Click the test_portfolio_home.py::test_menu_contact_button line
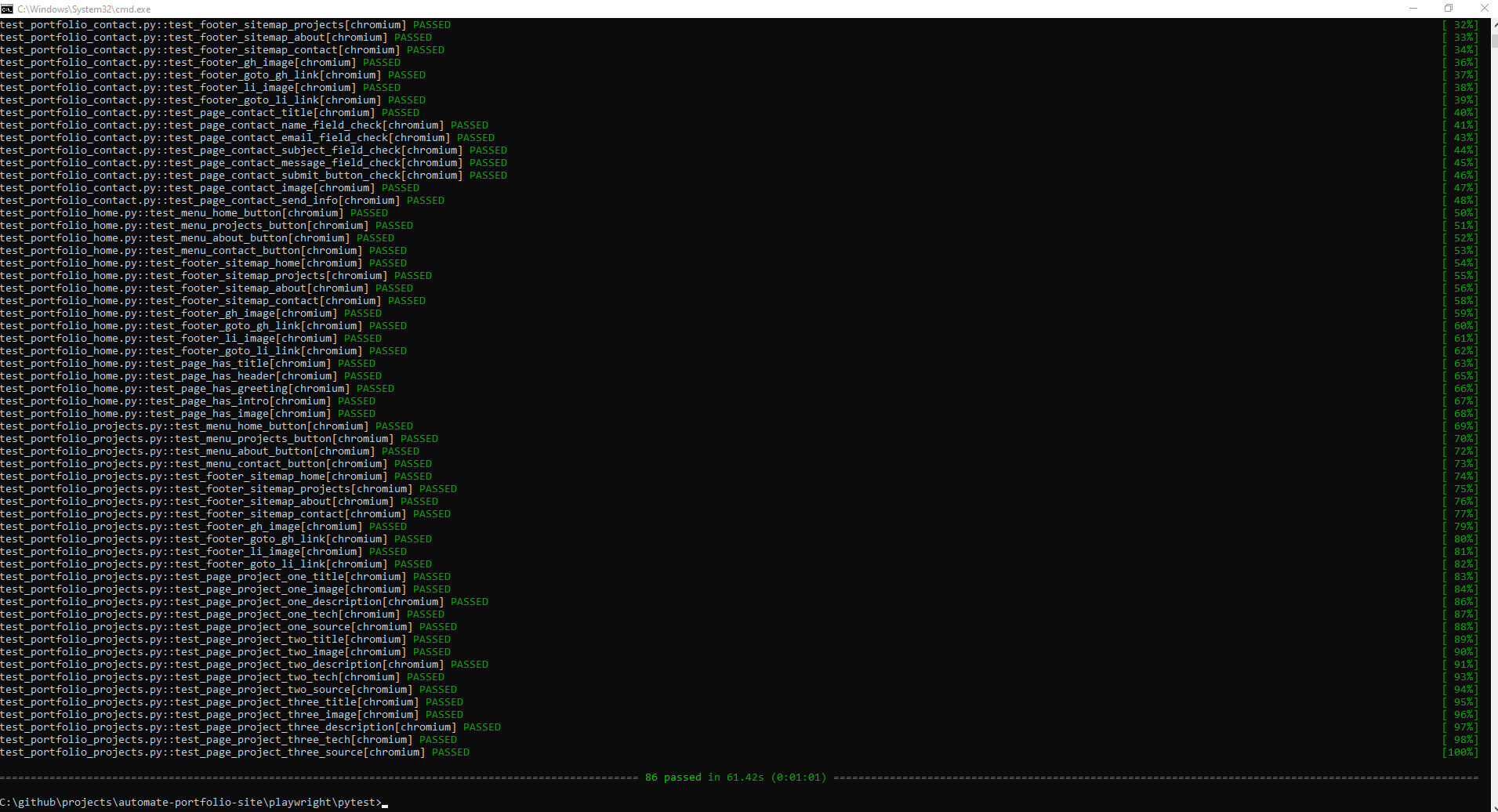 [x=203, y=251]
